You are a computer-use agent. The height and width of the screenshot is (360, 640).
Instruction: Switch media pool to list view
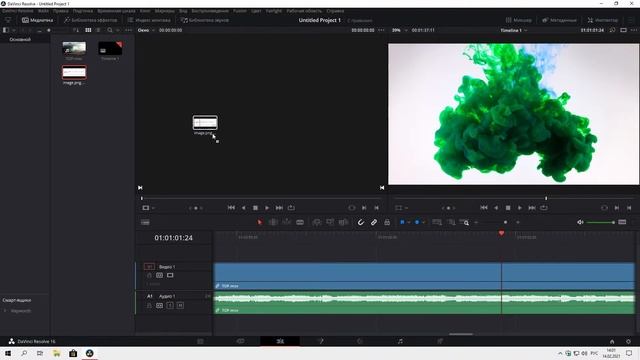click(x=98, y=30)
